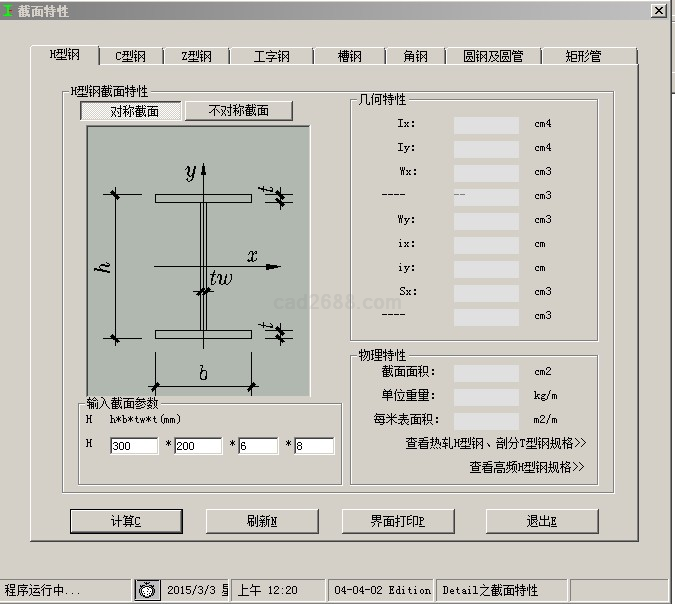Select the 矩形管 tab
Viewport: 675px width, 604px height.
[583, 57]
